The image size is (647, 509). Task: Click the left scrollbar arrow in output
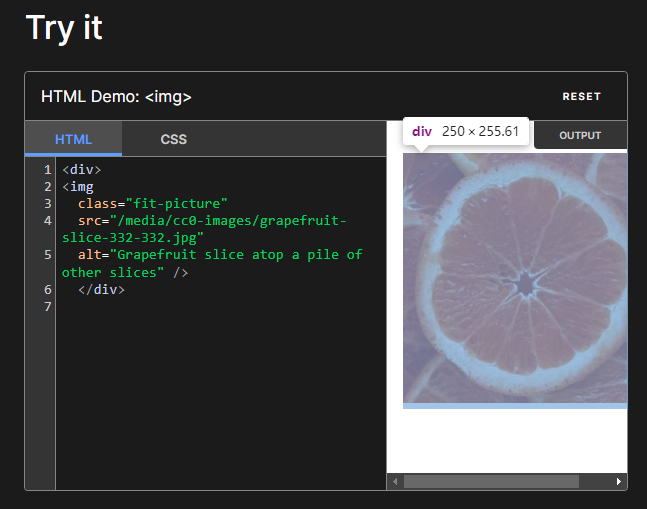click(x=395, y=482)
